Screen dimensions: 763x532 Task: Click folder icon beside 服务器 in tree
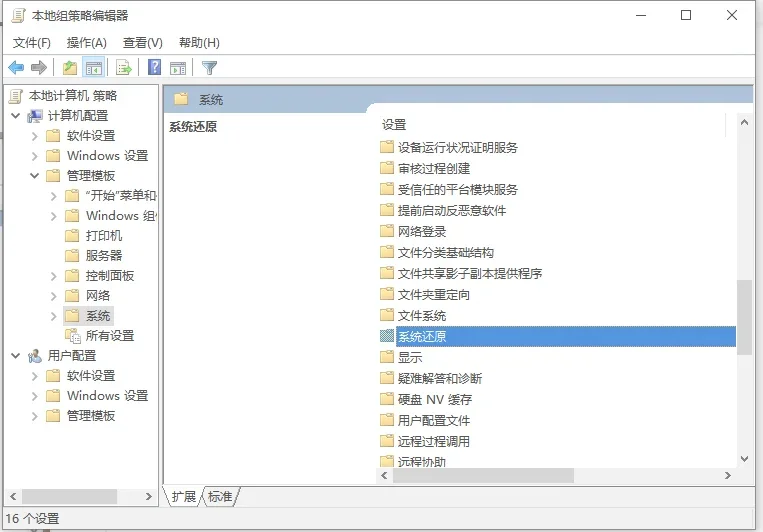(72, 256)
